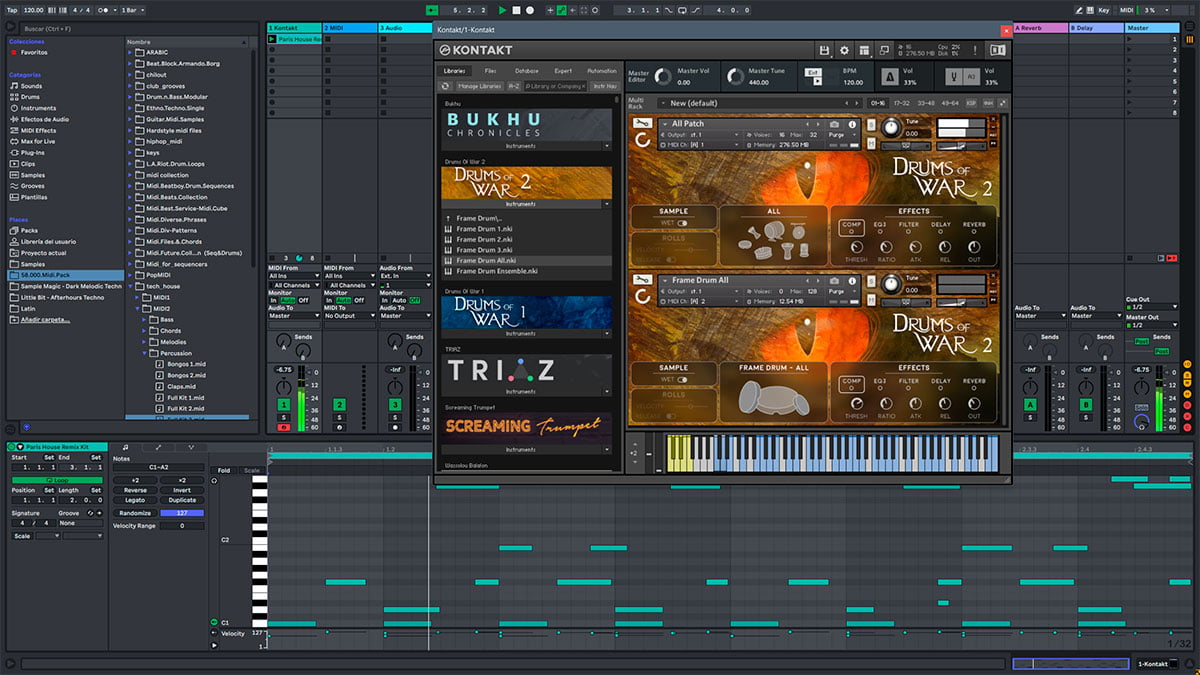Solo track 1 Kontakt

[x=284, y=416]
